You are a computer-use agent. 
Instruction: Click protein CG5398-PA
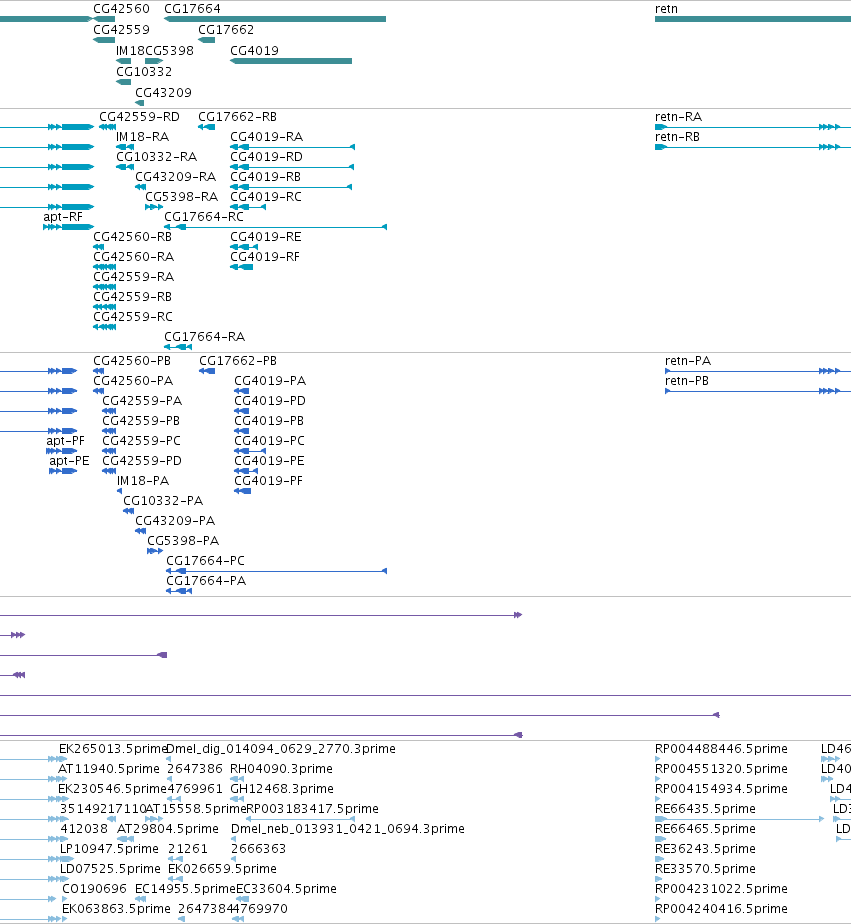pyautogui.click(x=183, y=541)
